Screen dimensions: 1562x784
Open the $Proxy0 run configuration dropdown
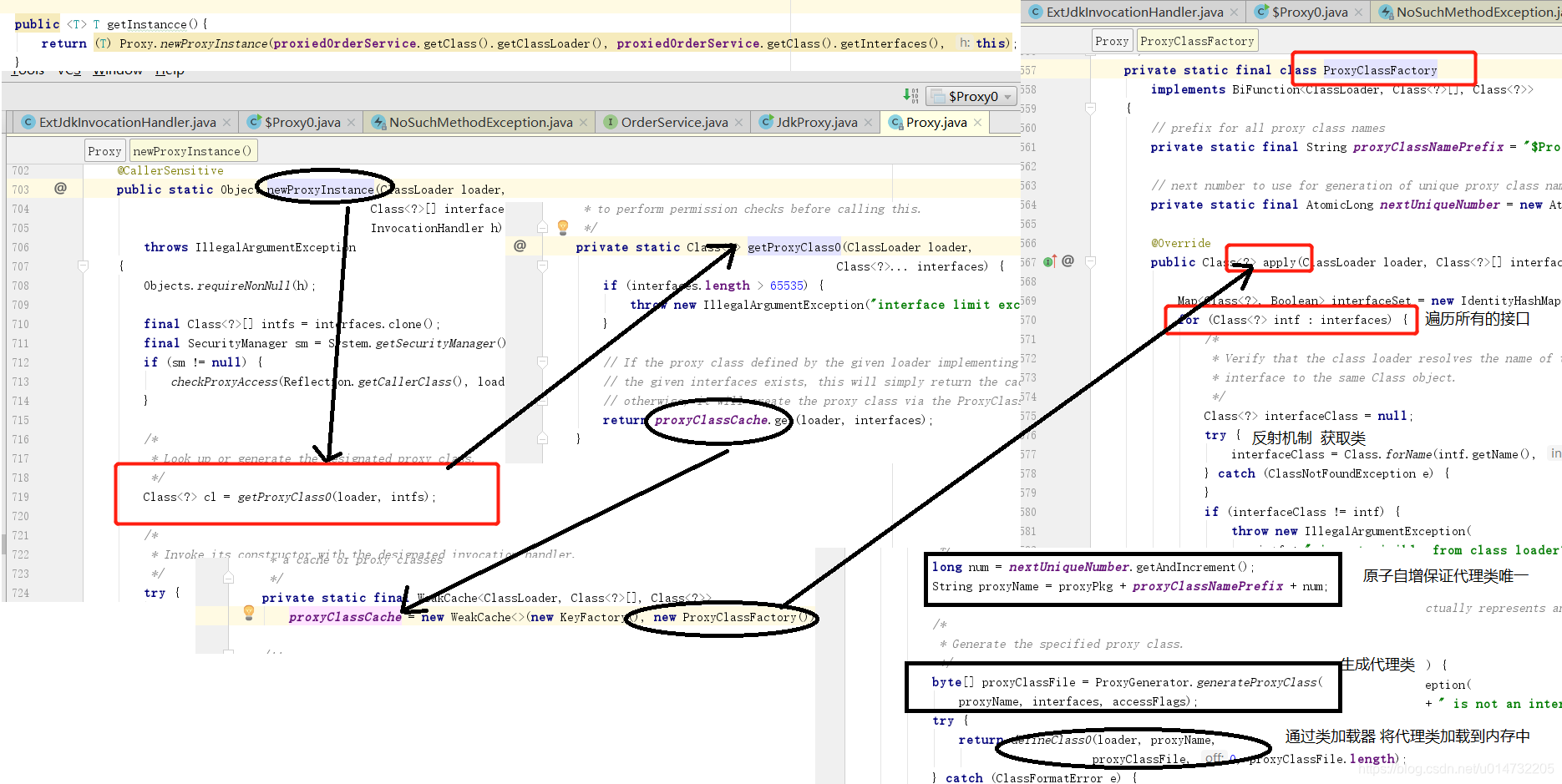pyautogui.click(x=973, y=97)
